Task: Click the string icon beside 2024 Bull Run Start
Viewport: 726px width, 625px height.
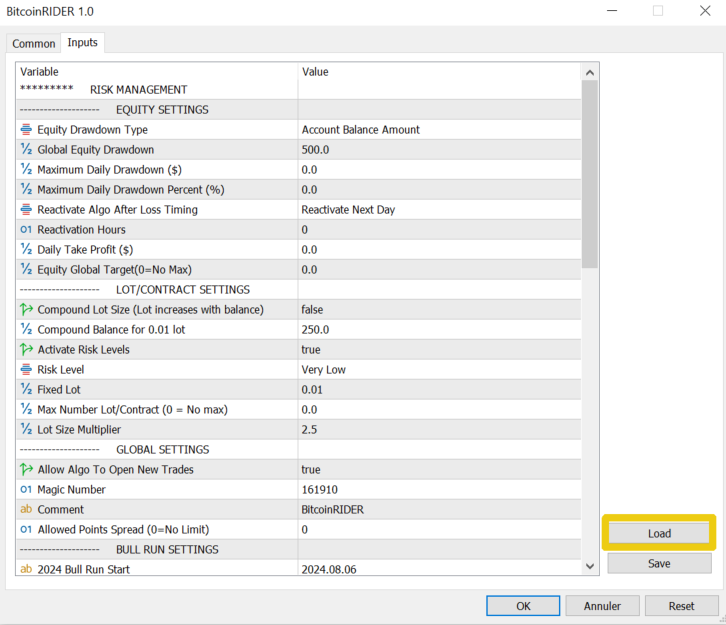Action: (26, 569)
